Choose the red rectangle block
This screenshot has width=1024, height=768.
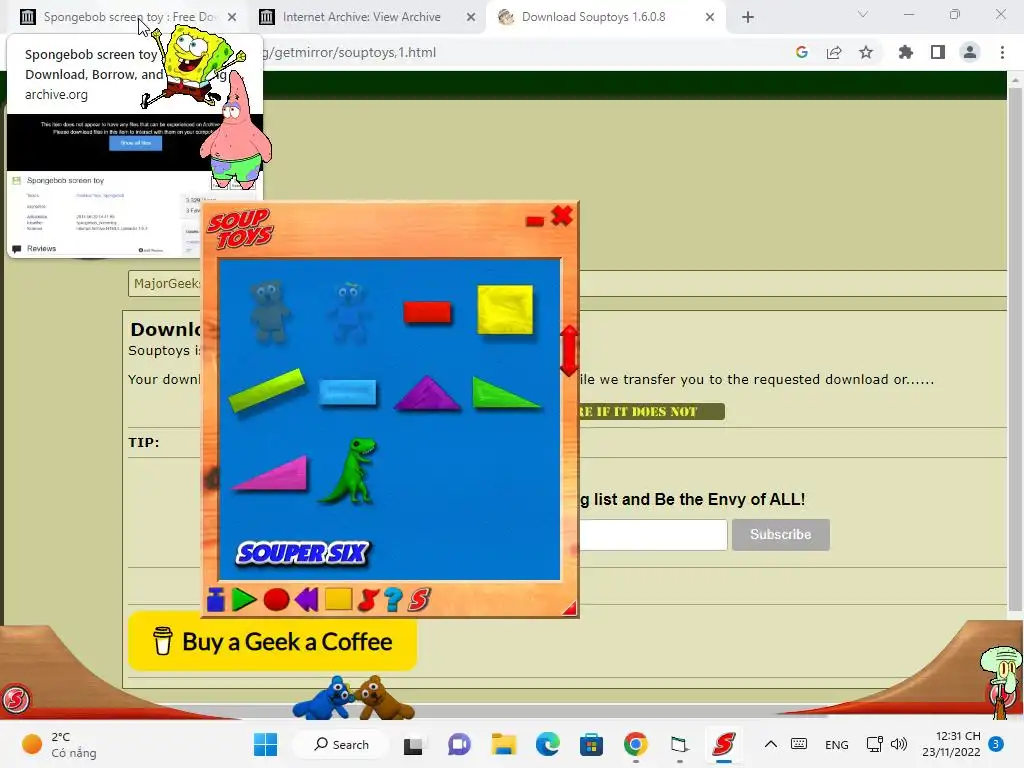(x=427, y=312)
